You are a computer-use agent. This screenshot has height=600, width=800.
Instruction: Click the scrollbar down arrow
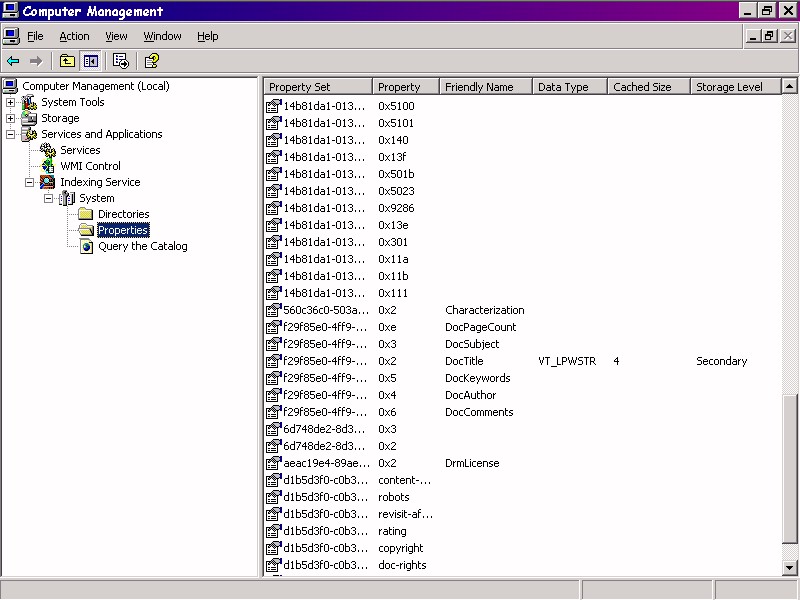pos(789,567)
